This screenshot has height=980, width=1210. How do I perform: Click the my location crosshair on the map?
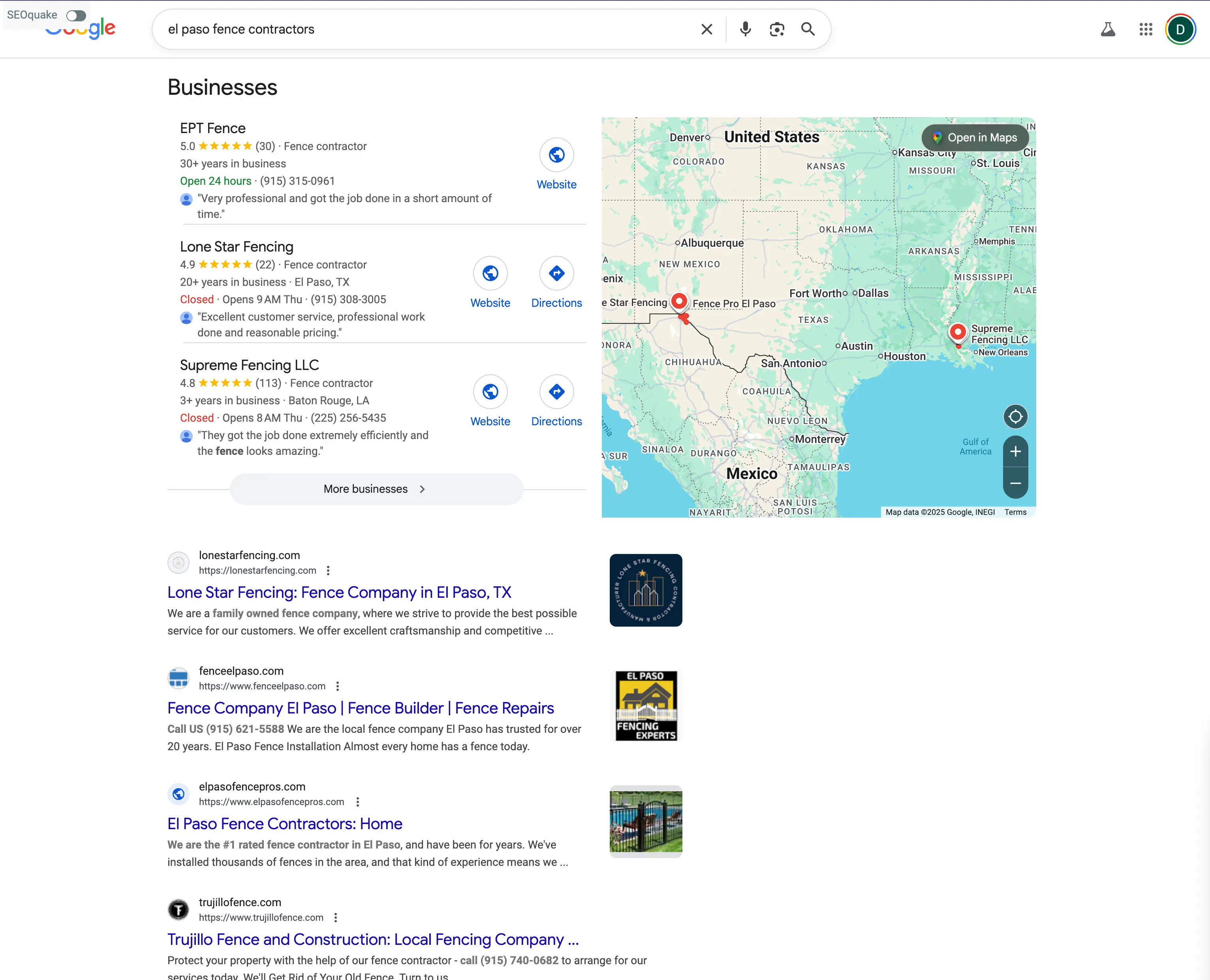[x=1015, y=417]
